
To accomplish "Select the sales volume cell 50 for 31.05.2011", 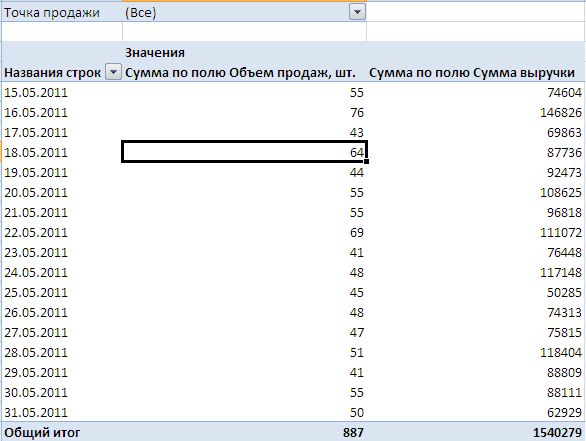I will point(244,413).
